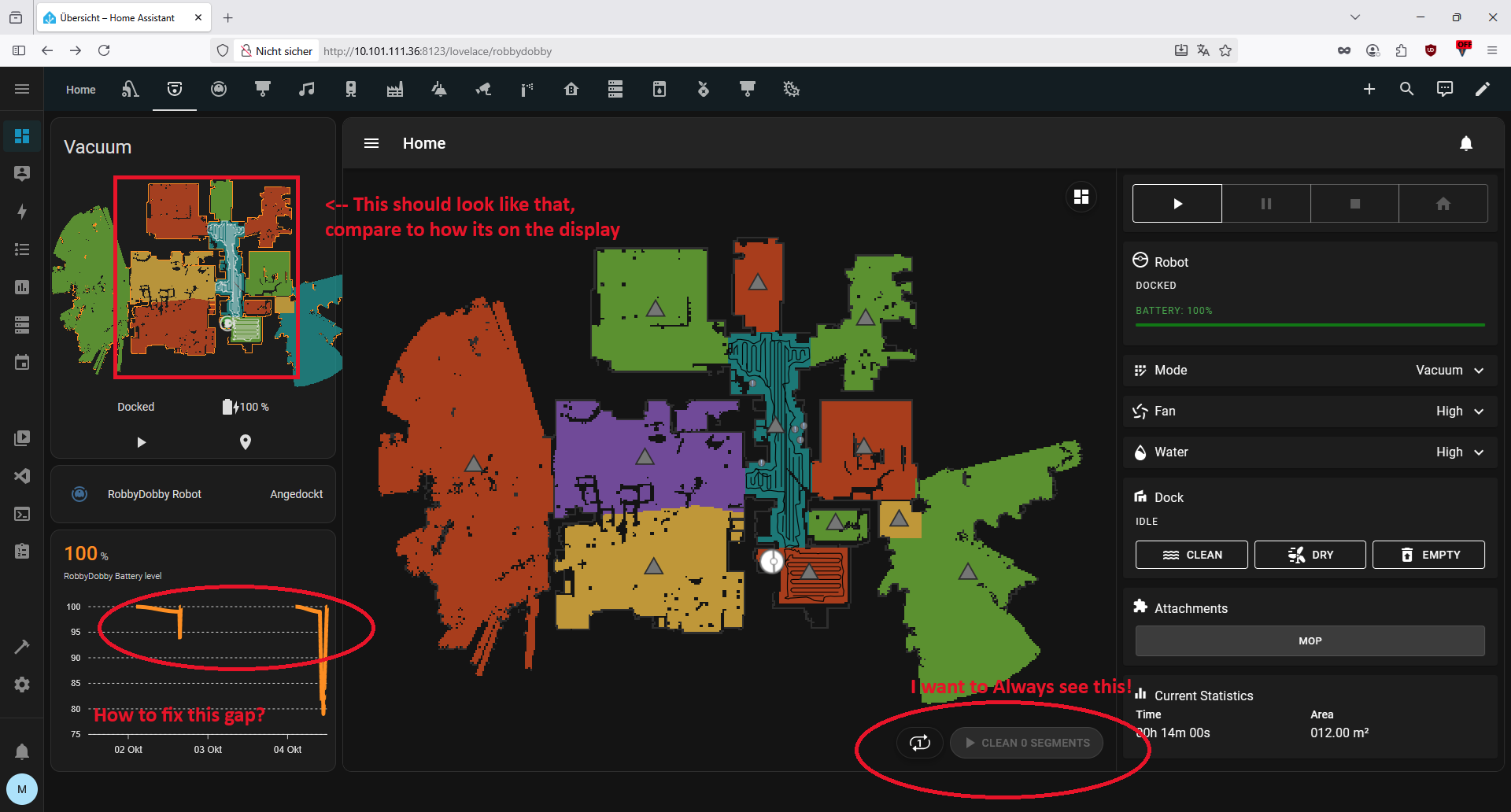Open the hamburger menu beside Home title
This screenshot has height=812, width=1511.
(x=371, y=143)
